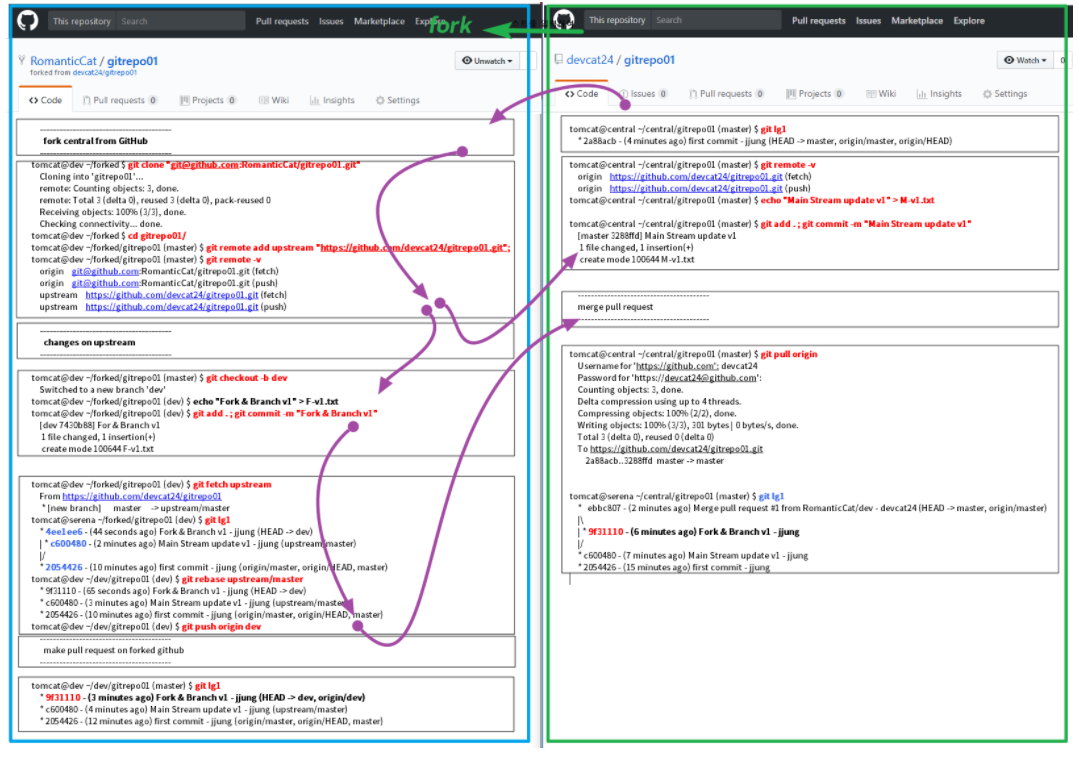Image resolution: width=1078 pixels, height=757 pixels.
Task: Select Wiki tab in RomanticCat repository
Action: click(x=274, y=100)
